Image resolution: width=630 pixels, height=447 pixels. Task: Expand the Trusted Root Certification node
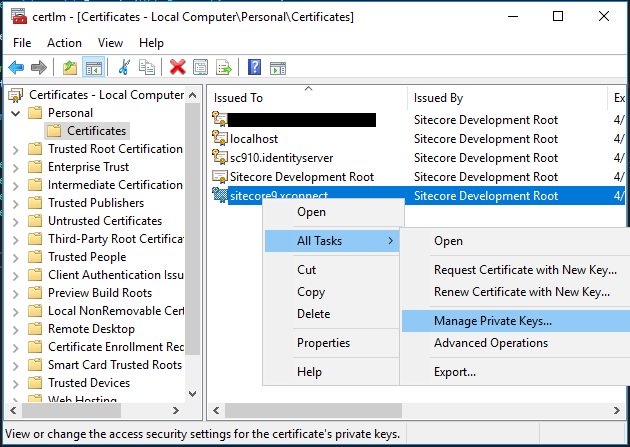coord(16,150)
